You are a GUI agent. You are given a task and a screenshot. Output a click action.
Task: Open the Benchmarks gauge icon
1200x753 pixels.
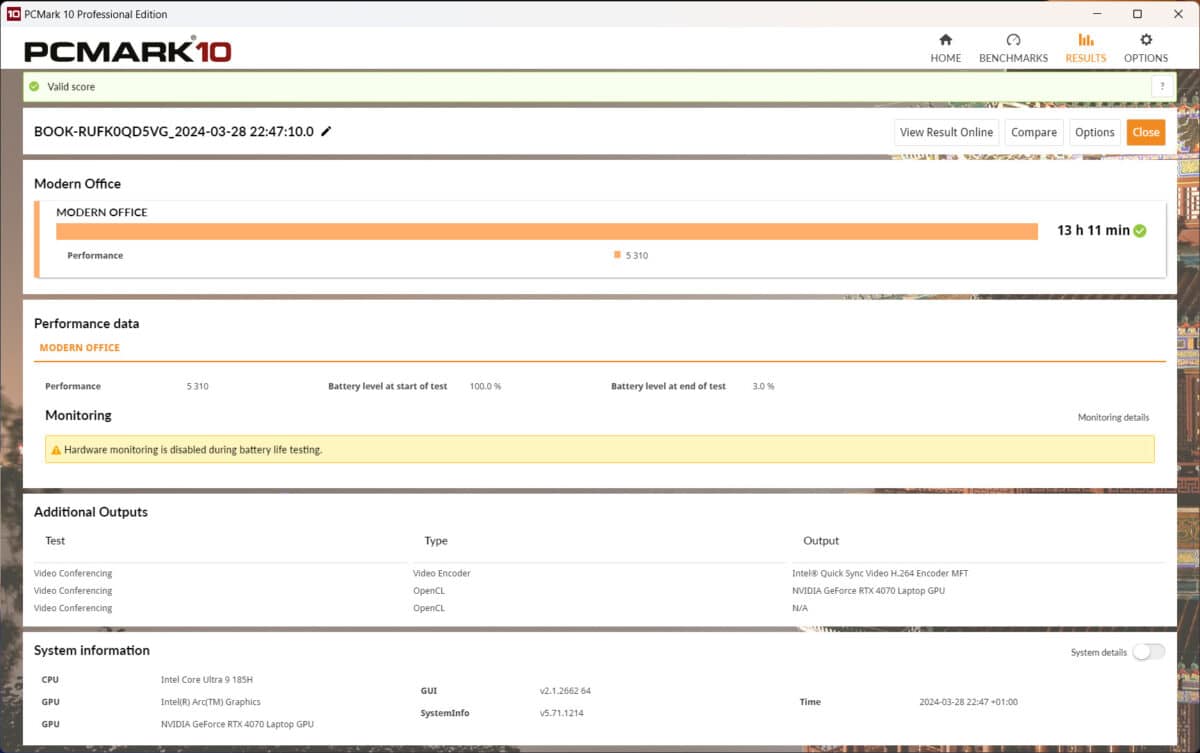pos(1013,40)
